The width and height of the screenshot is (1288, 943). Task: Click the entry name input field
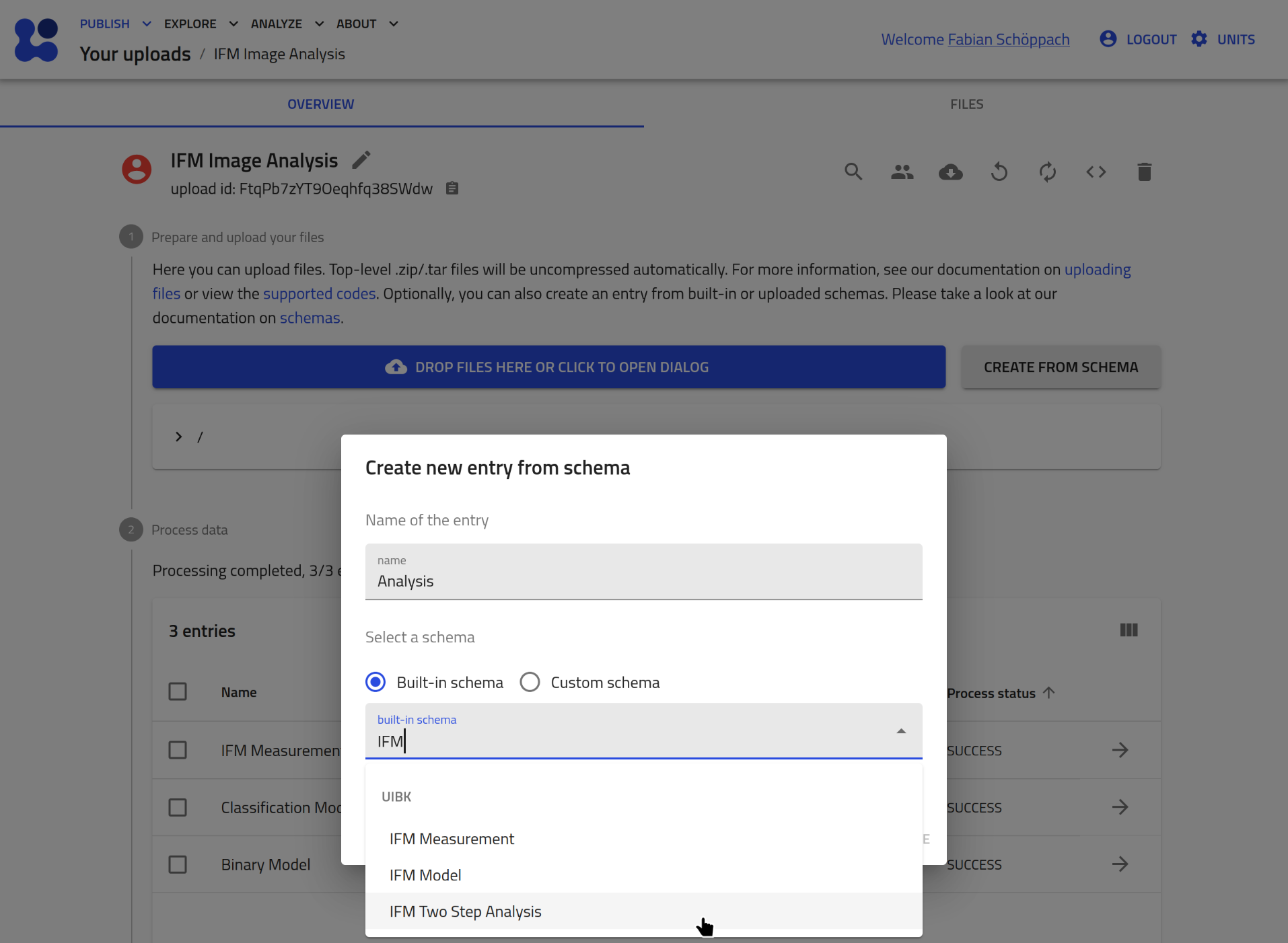pyautogui.click(x=643, y=580)
